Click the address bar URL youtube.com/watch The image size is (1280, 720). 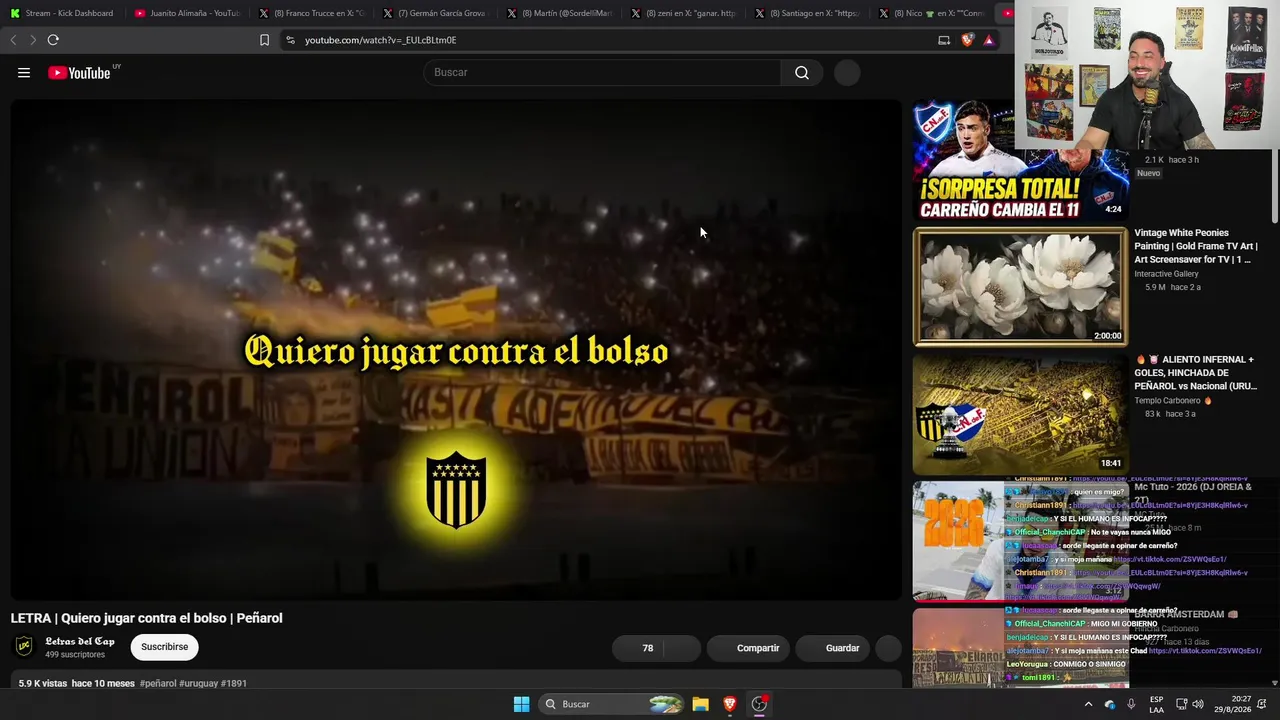(380, 40)
